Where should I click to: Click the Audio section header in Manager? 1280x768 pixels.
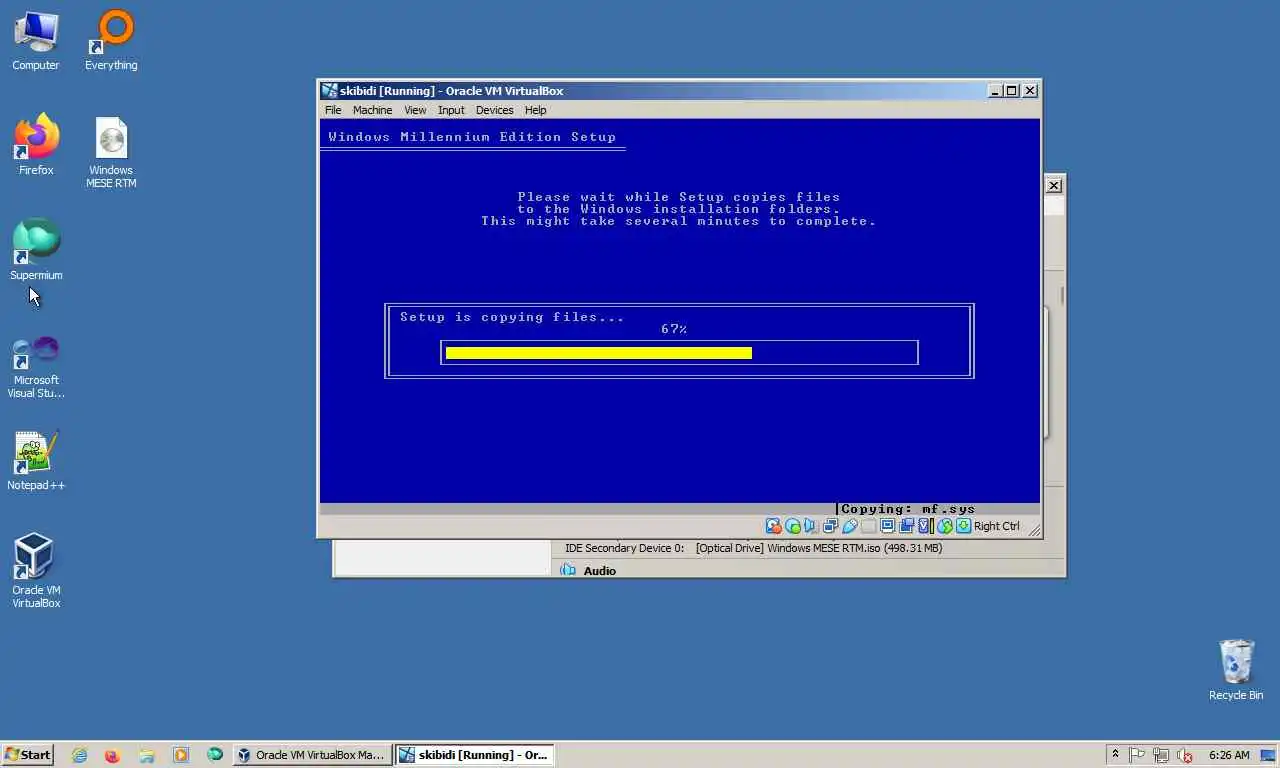click(x=599, y=571)
